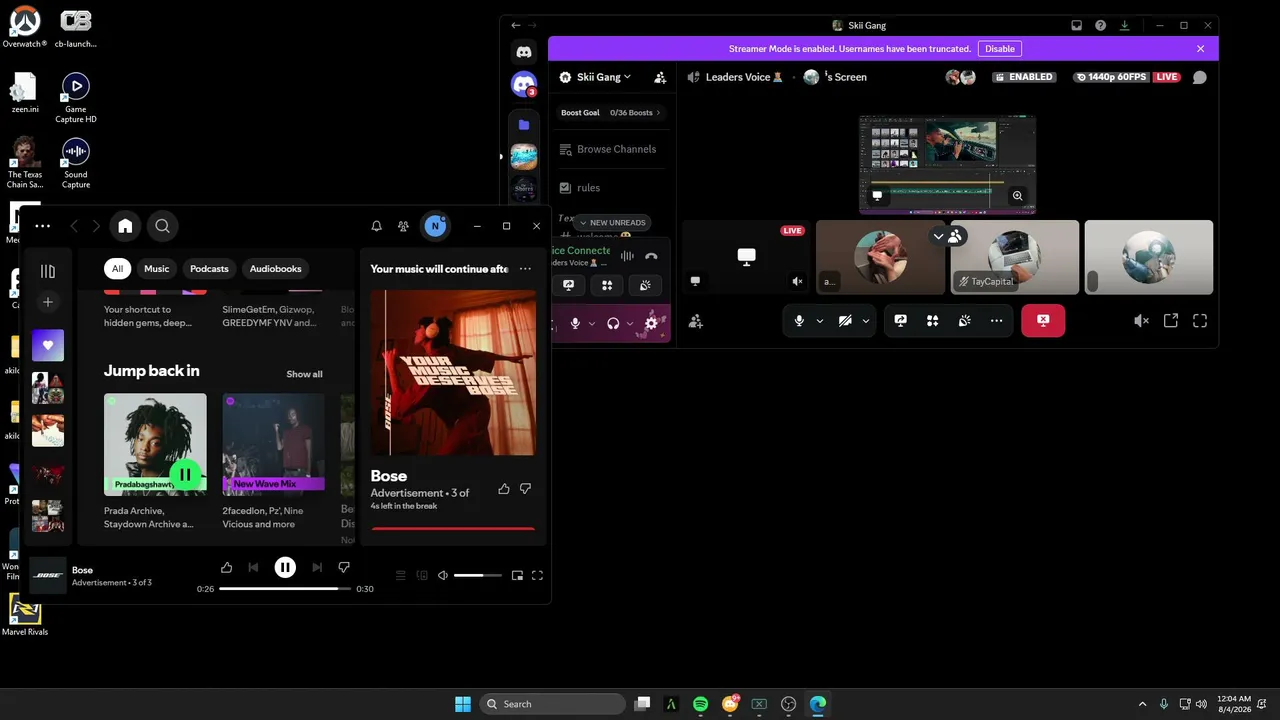Viewport: 1280px width, 720px height.
Task: Click thumbs up in Spotify player bar
Action: [x=226, y=567]
